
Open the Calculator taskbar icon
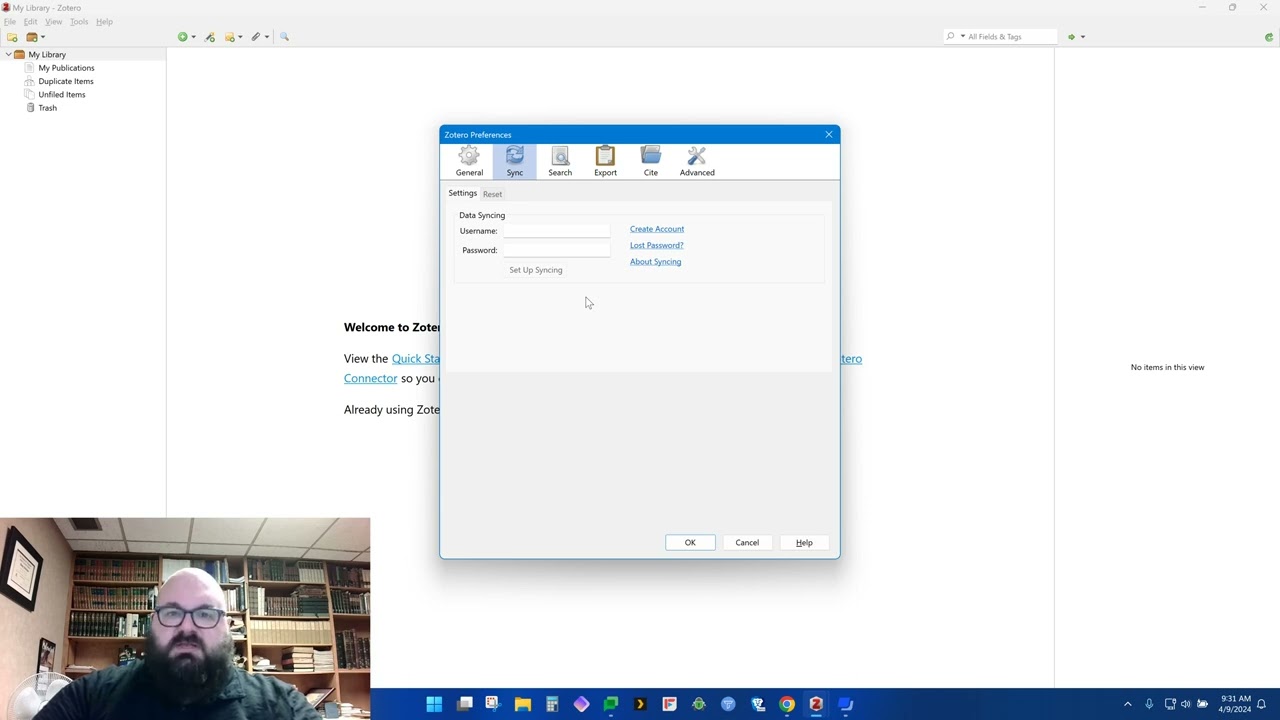pos(552,704)
